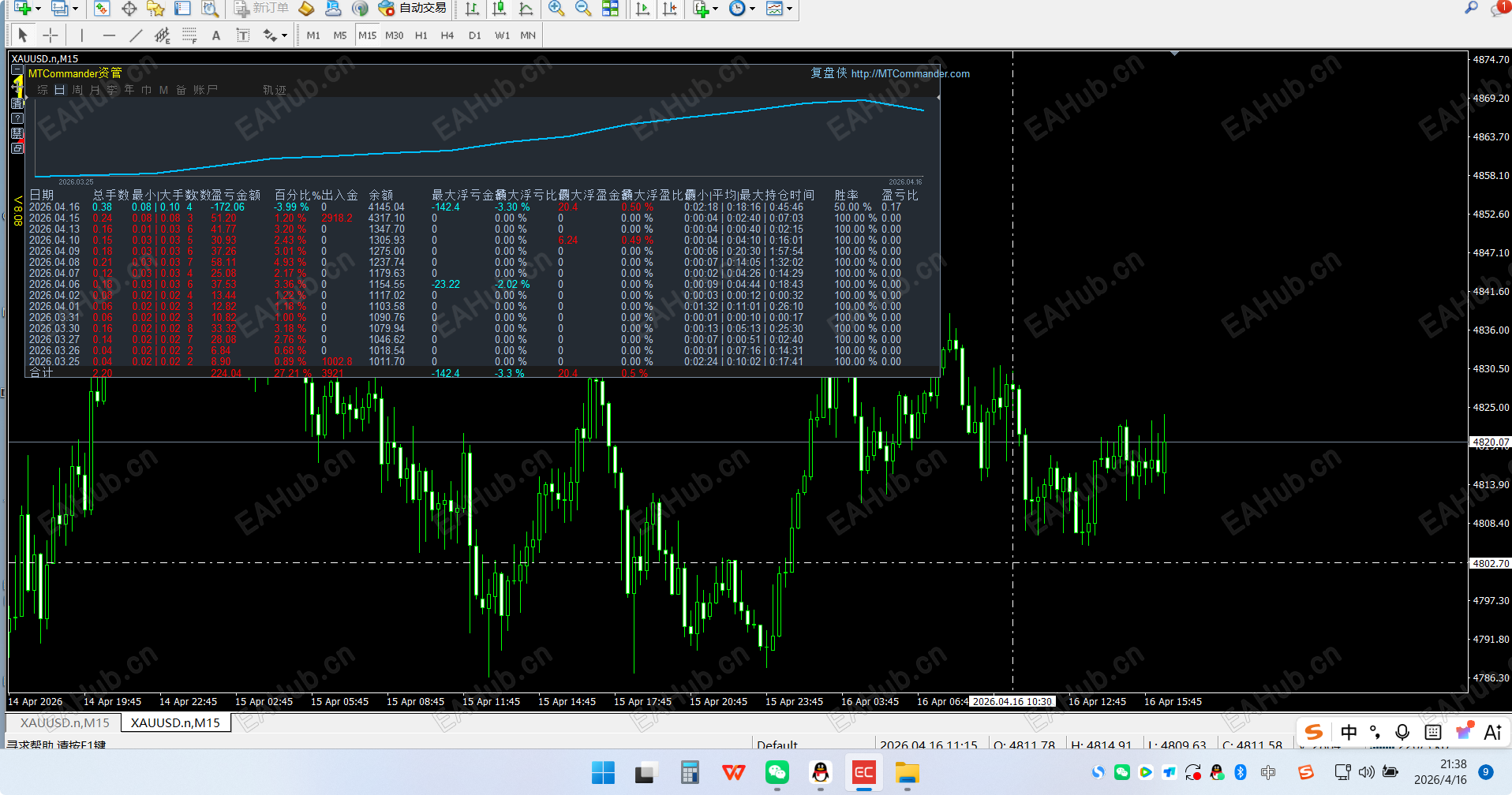
Task: Open the new chart dropdown arrow
Action: 37,9
